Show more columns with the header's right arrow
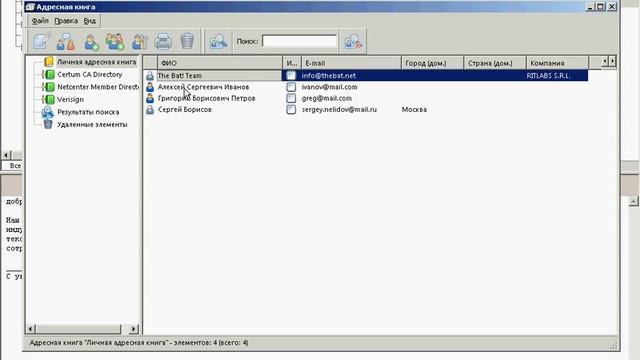The image size is (640, 360). click(612, 61)
